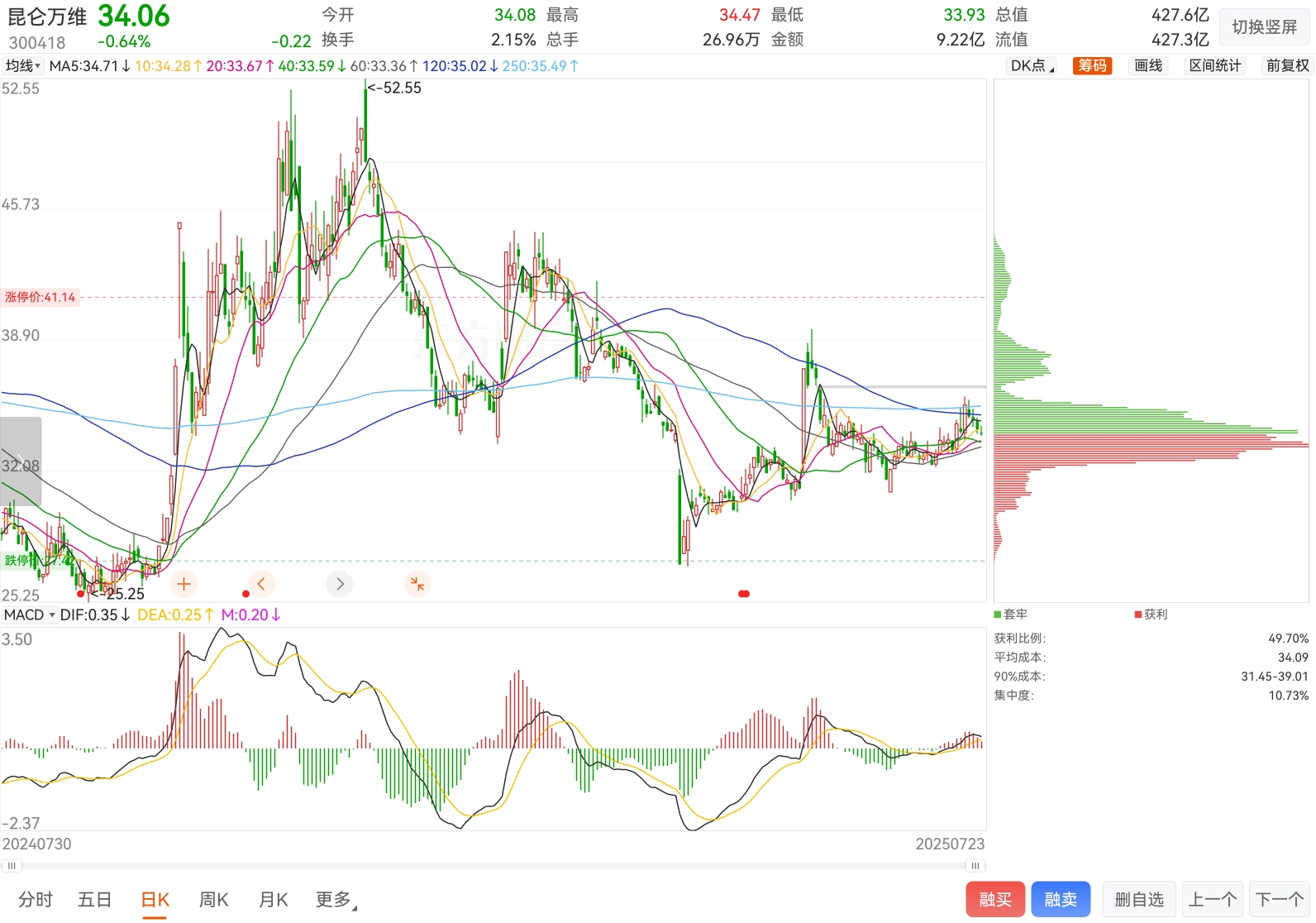This screenshot has width=1316, height=923.
Task: Click the orange plus zoom-in icon
Action: [184, 584]
